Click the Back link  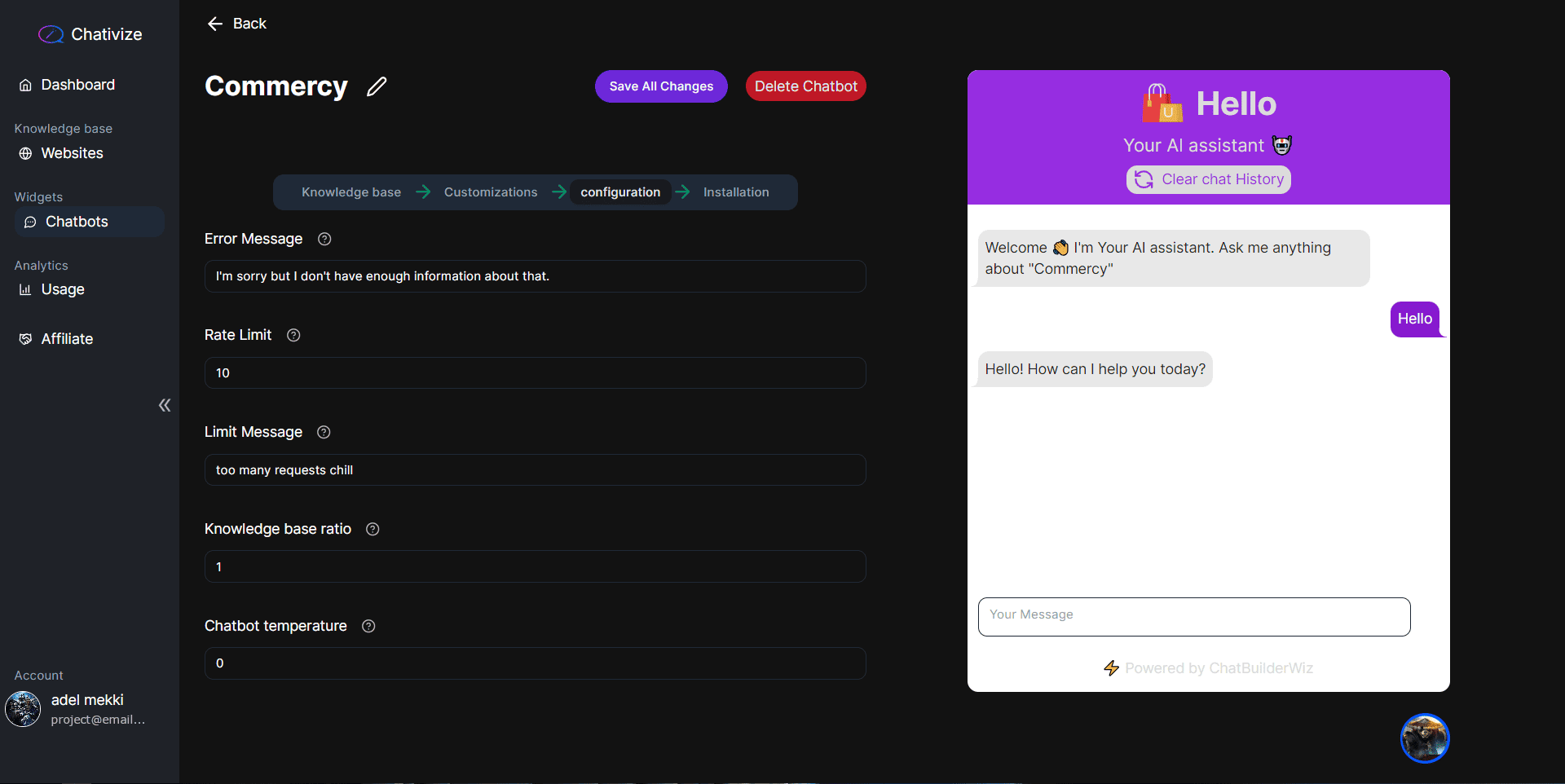tap(249, 24)
